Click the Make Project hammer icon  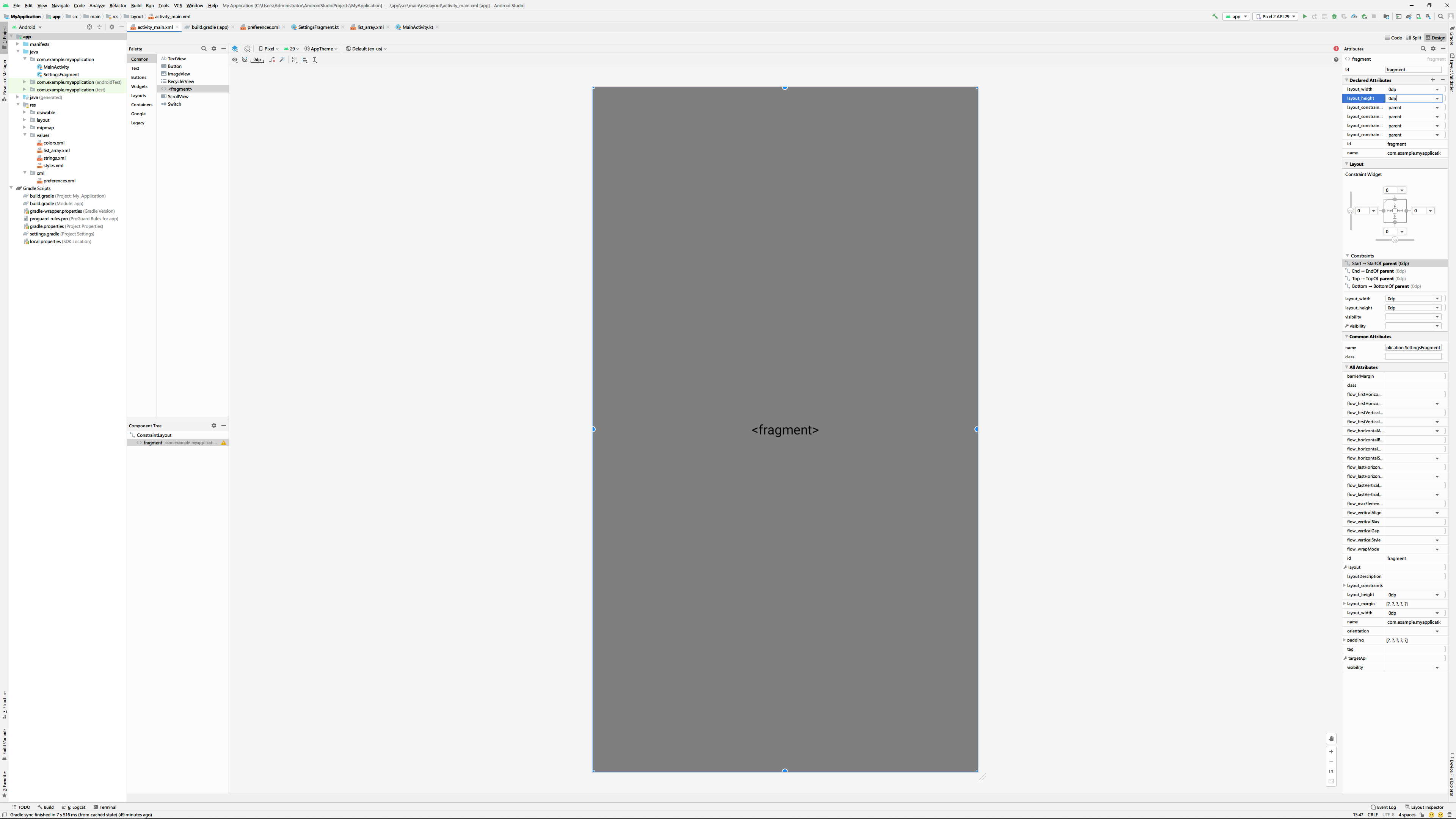1214,16
